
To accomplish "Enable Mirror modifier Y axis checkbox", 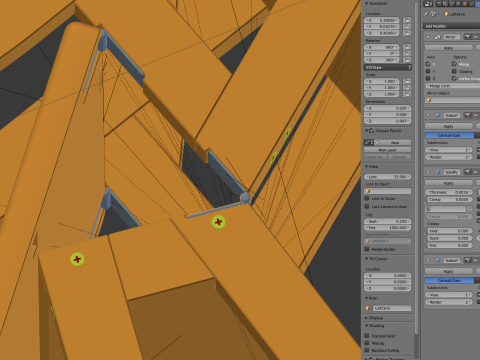I will [x=428, y=71].
